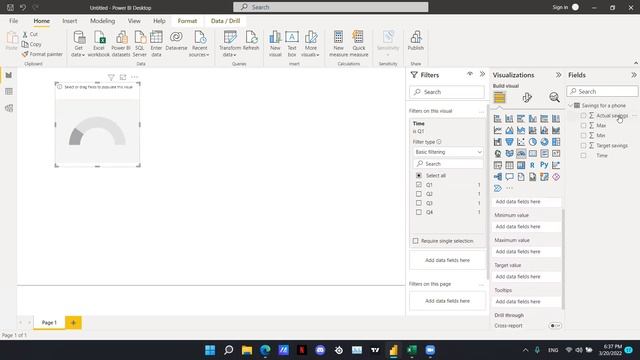
Task: Click Sign in at top right
Action: 560,7
